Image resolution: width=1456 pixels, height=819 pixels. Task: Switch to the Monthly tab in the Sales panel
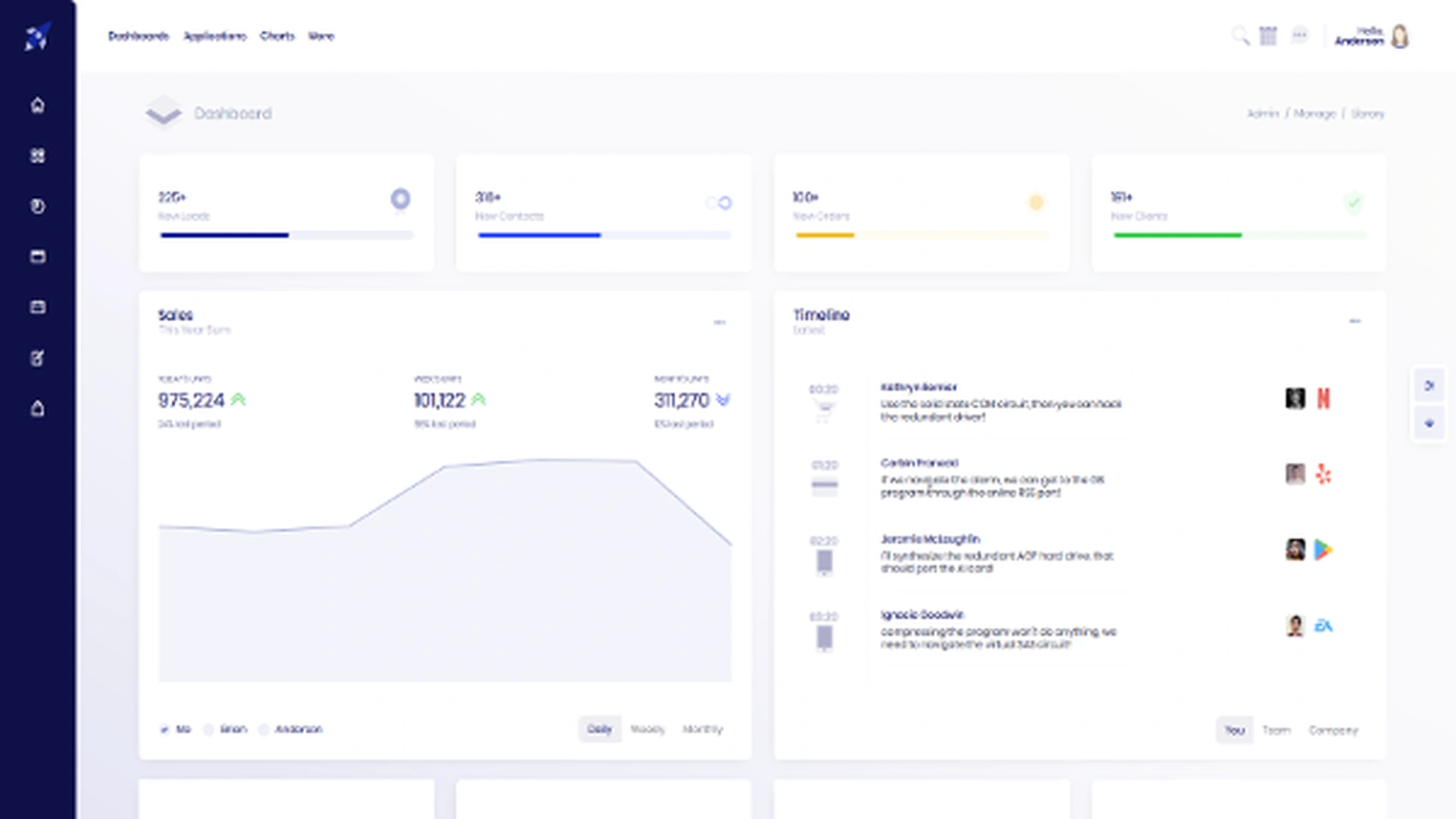[x=704, y=730]
